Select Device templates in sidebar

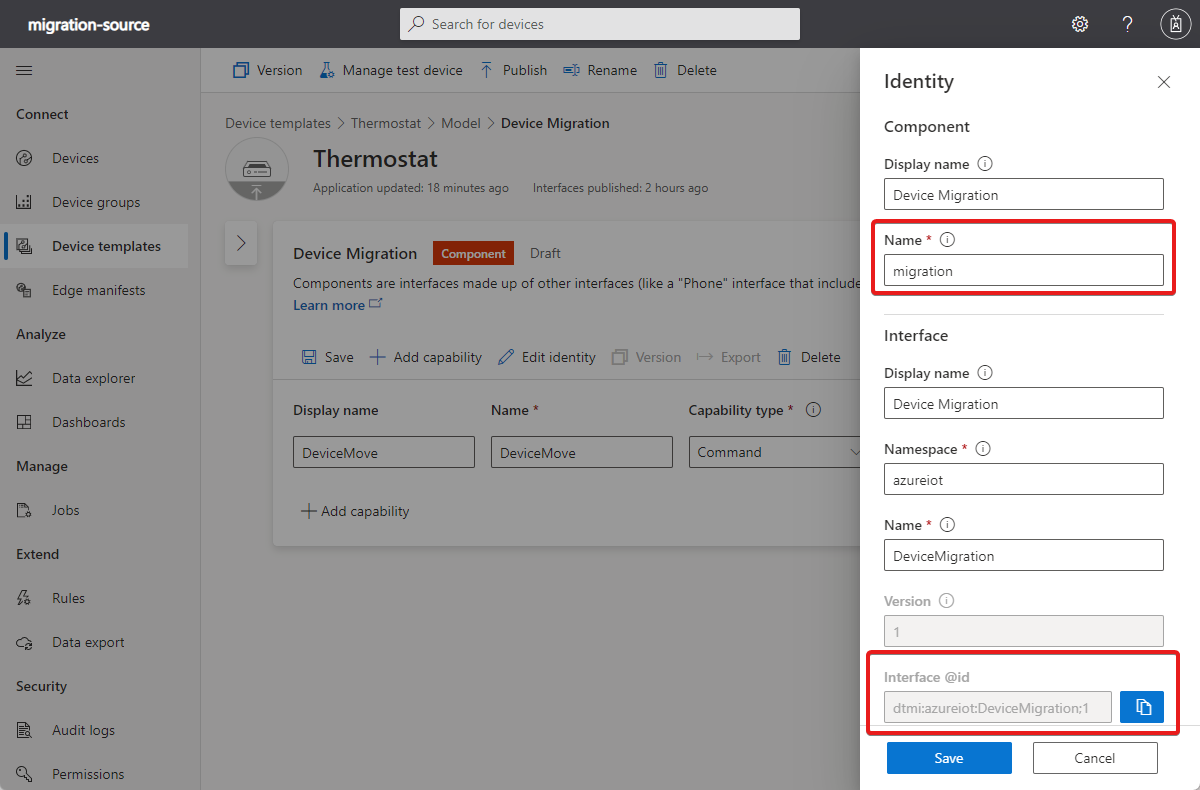point(94,246)
